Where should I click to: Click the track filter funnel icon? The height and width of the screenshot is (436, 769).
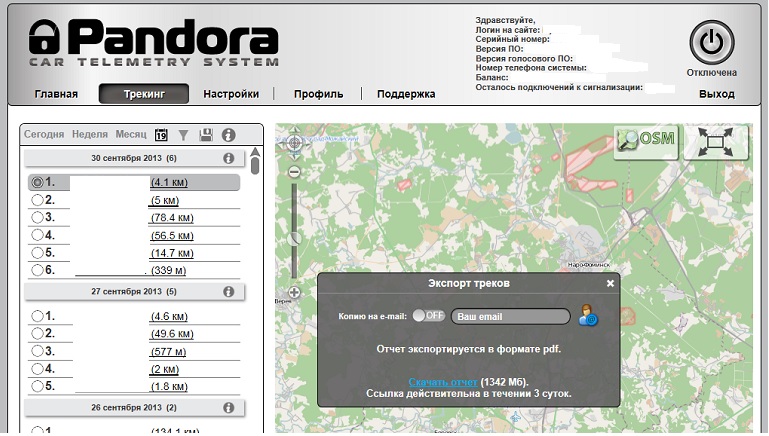coord(183,135)
